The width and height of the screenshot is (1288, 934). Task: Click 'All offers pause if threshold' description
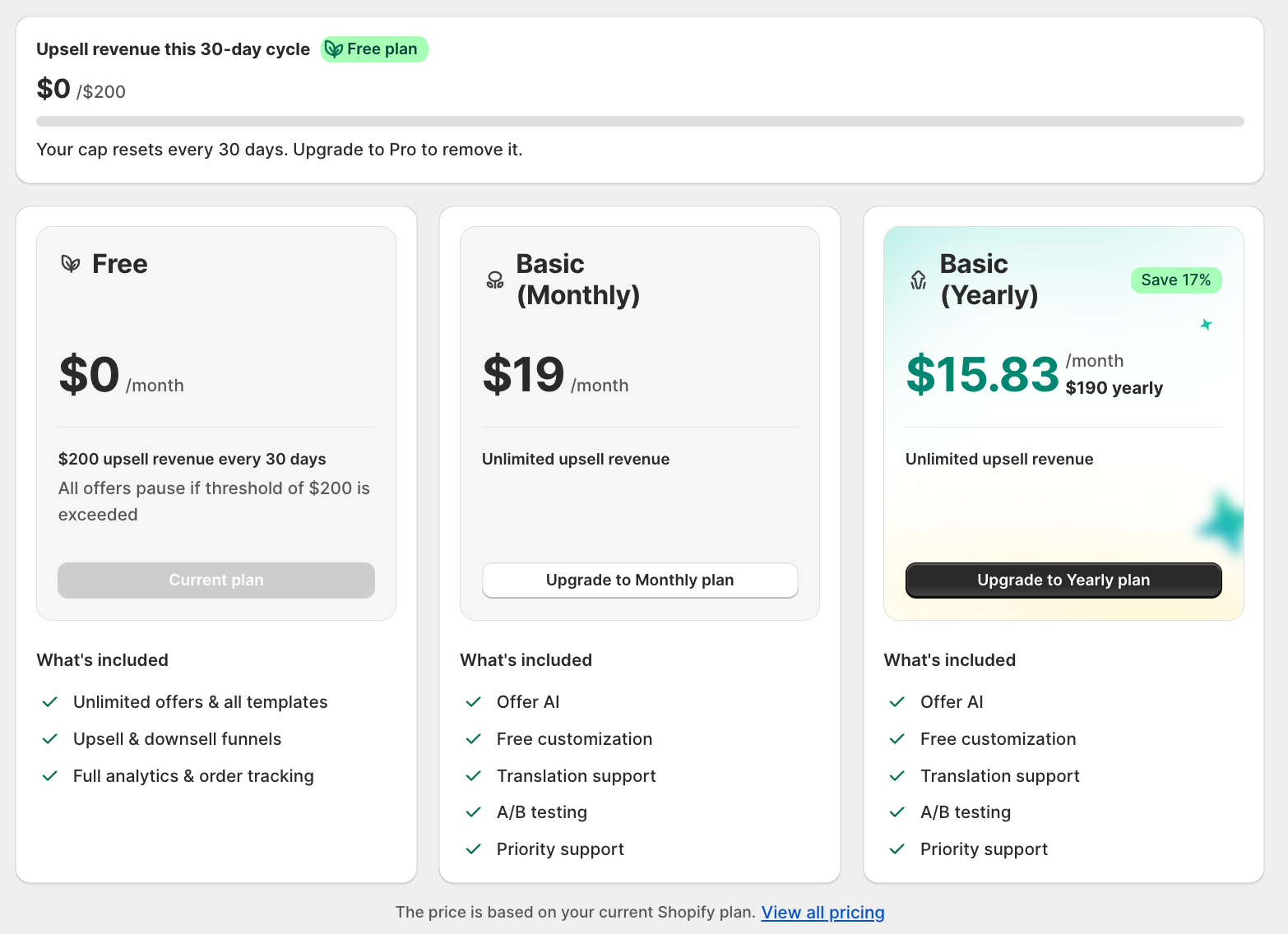214,502
